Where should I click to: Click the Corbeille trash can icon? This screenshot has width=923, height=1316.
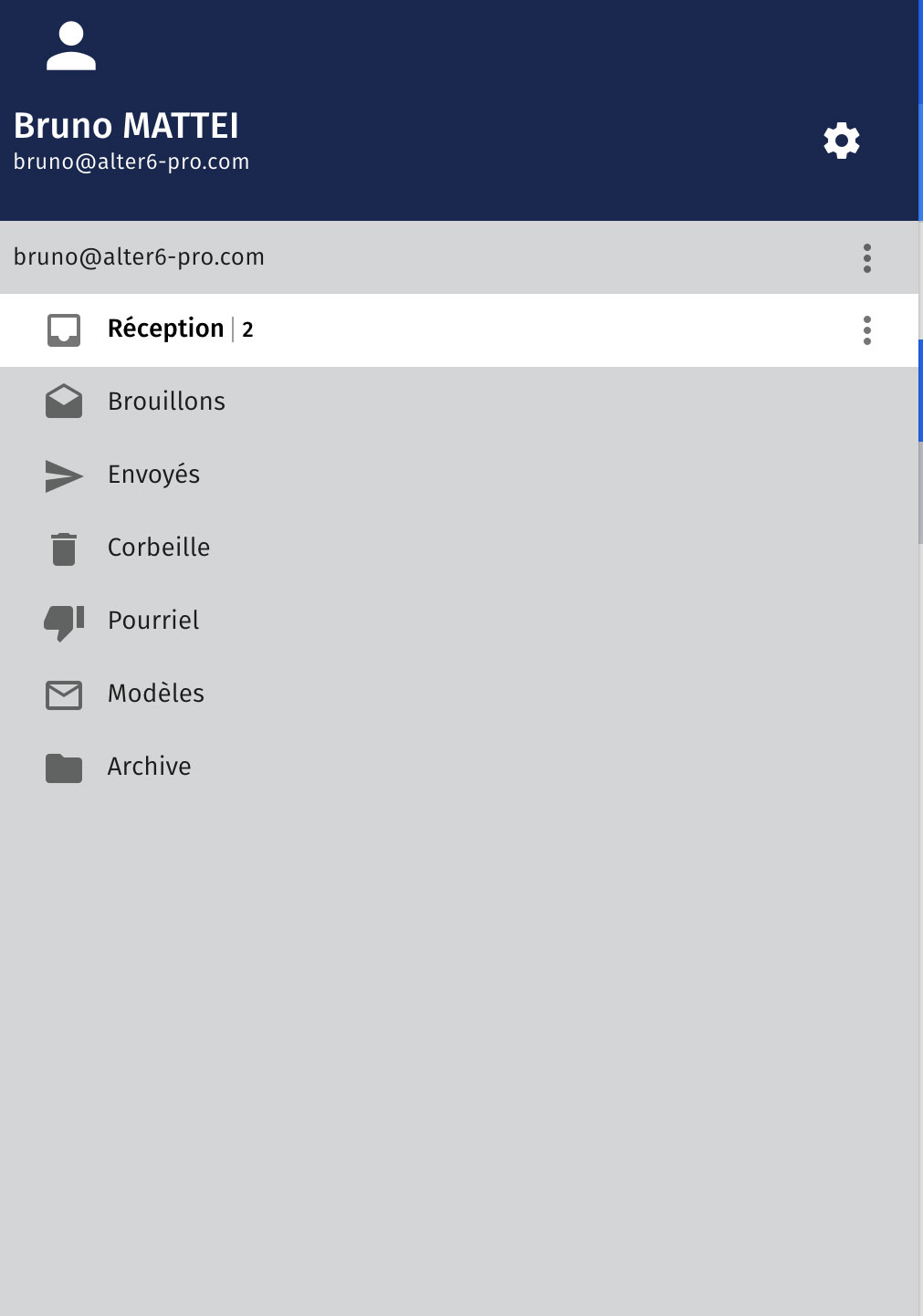[x=64, y=548]
